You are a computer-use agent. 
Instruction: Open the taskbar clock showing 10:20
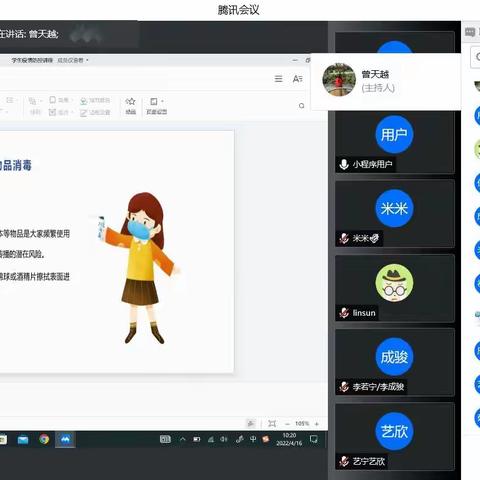pos(289,439)
